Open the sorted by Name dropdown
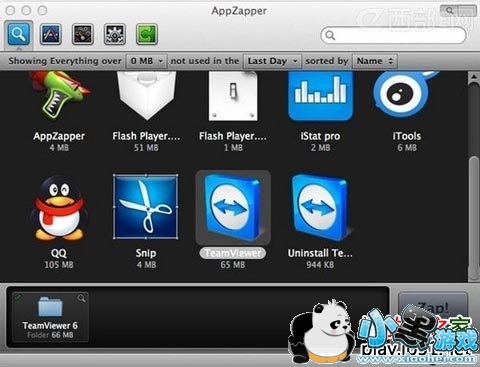The width and height of the screenshot is (480, 367). (x=375, y=61)
